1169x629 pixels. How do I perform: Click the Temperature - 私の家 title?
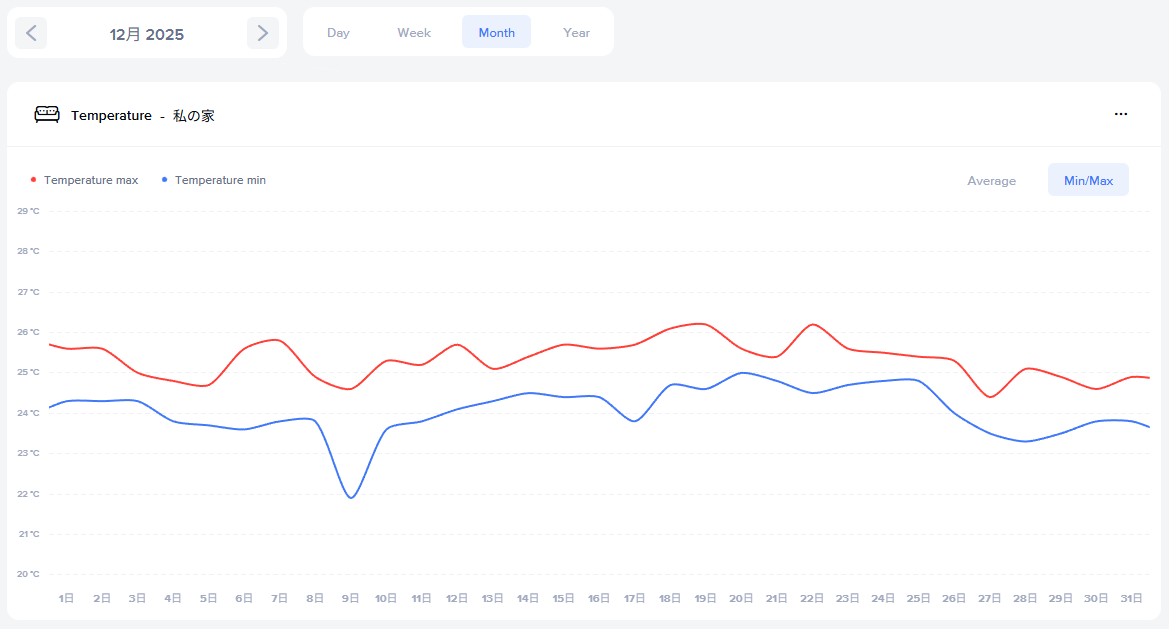(143, 116)
